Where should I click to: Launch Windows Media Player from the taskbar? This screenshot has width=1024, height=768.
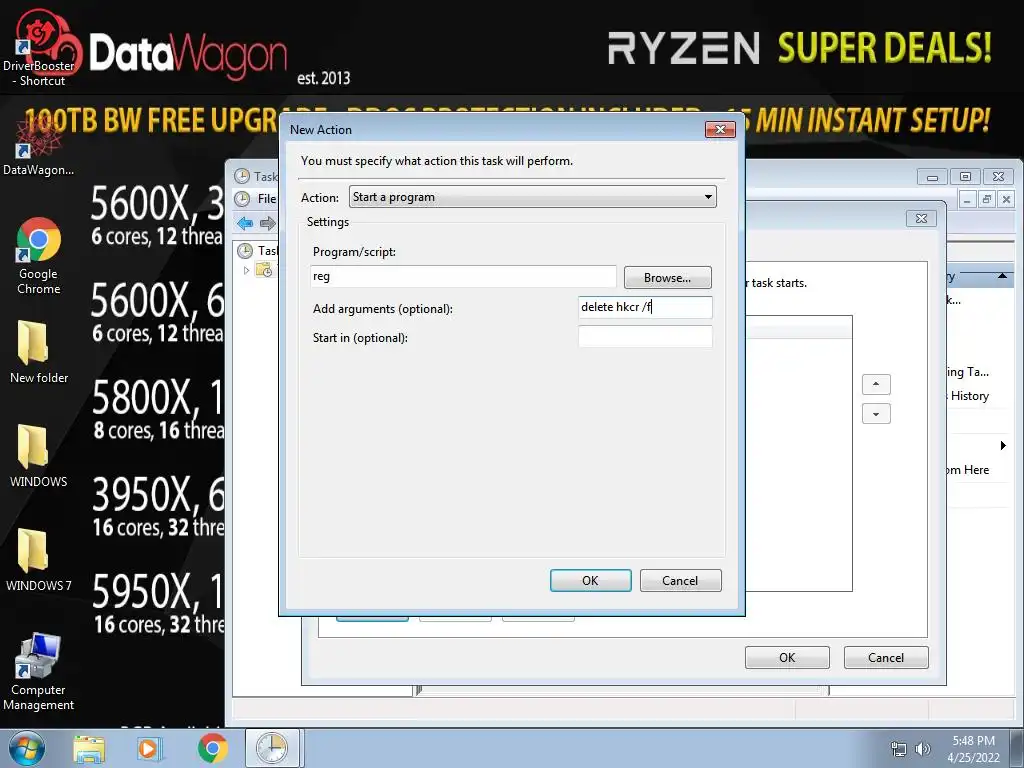click(148, 748)
